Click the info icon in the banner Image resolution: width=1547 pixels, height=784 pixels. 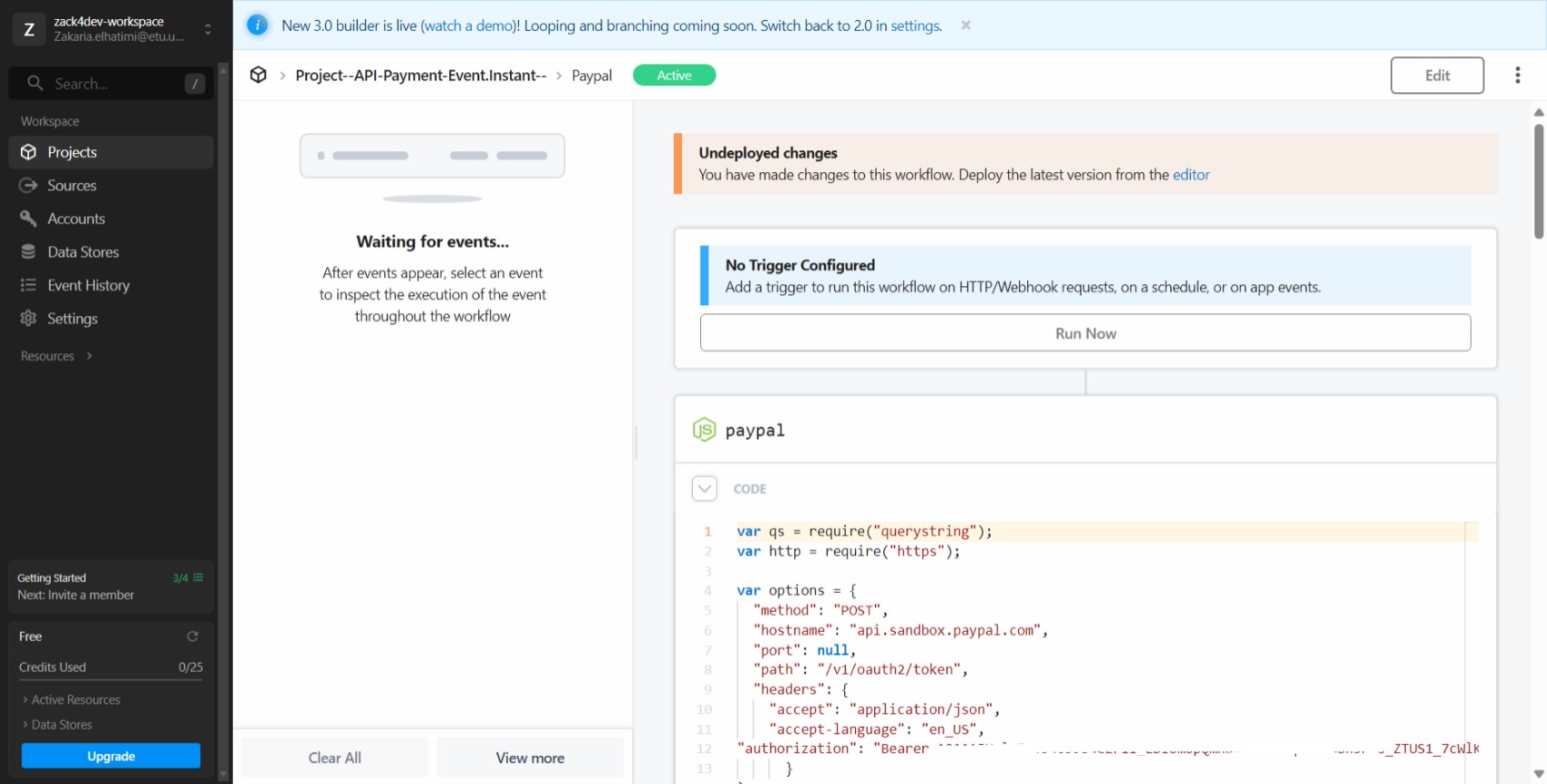257,25
